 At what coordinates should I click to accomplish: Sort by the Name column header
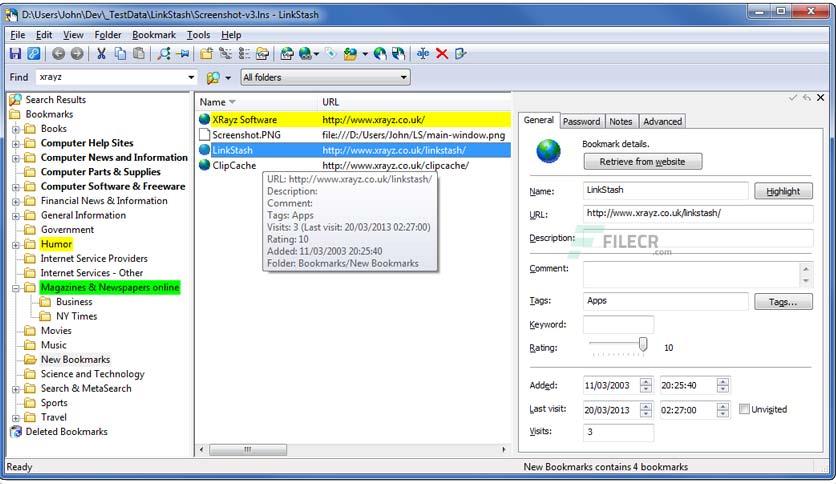point(256,102)
